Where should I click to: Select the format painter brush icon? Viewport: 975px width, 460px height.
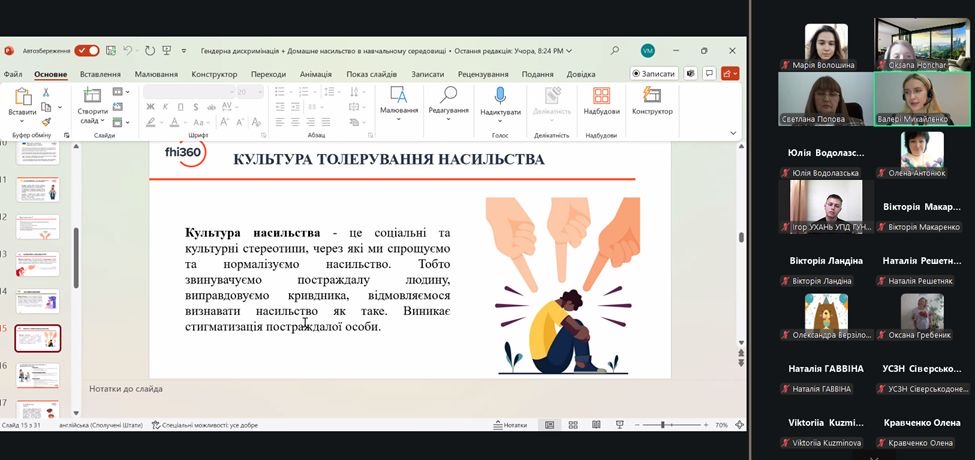click(46, 122)
